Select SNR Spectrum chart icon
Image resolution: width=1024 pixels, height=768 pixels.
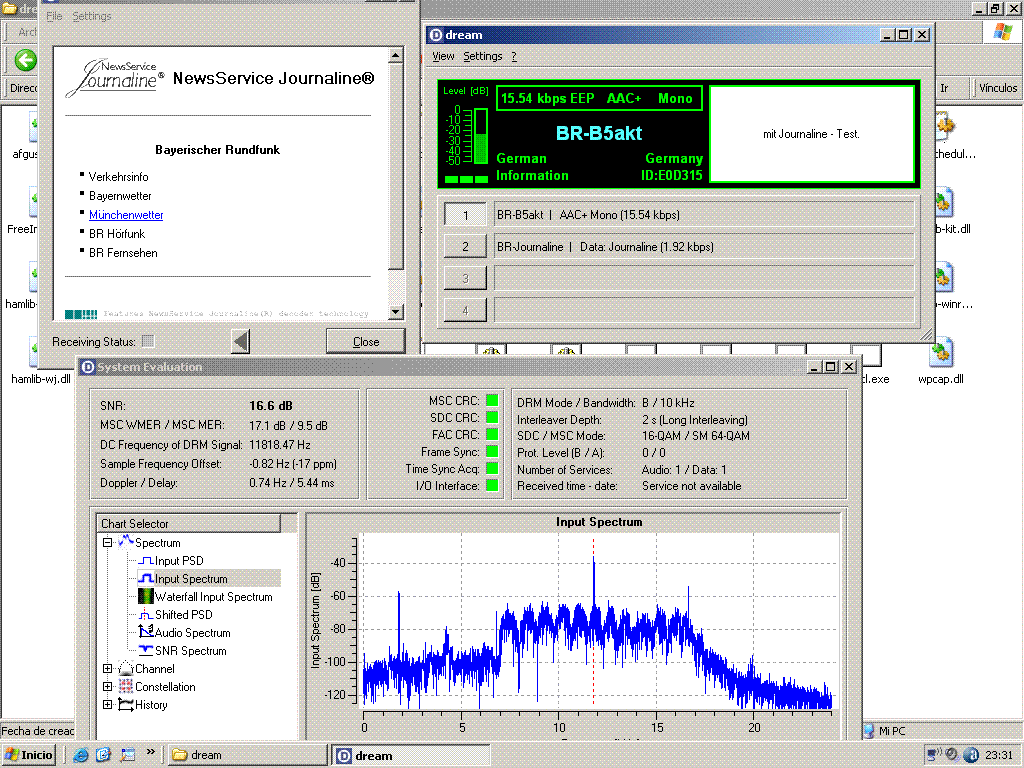(x=146, y=650)
